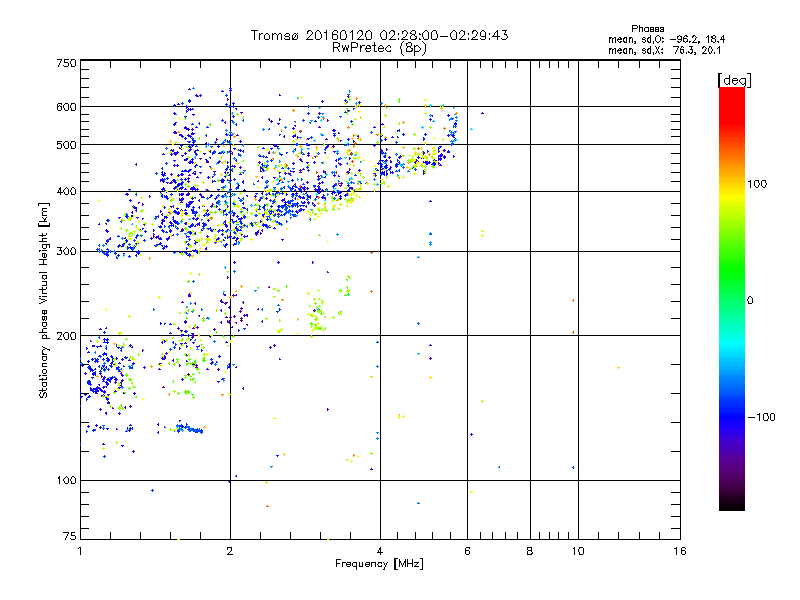800x600 pixels.
Task: Click the y-axis tick label '100'
Action: 66,480
